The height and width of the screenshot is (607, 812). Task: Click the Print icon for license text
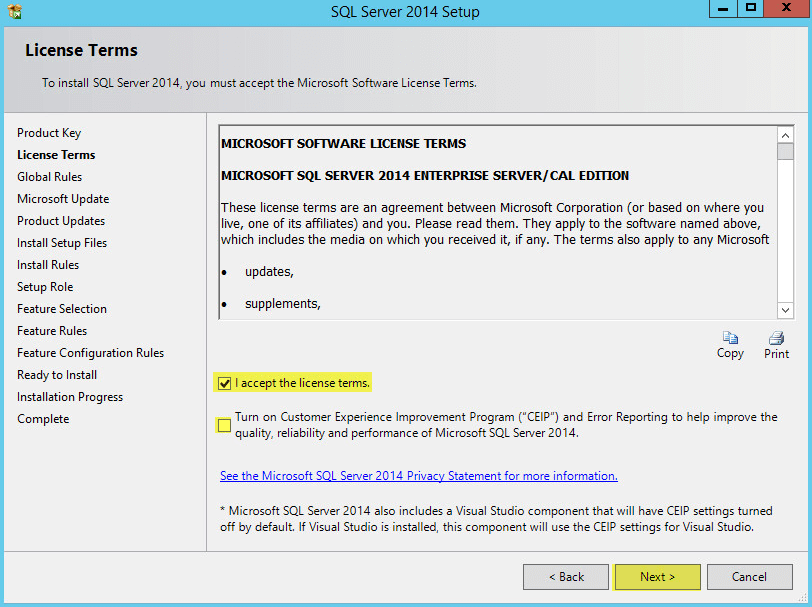tap(776, 338)
